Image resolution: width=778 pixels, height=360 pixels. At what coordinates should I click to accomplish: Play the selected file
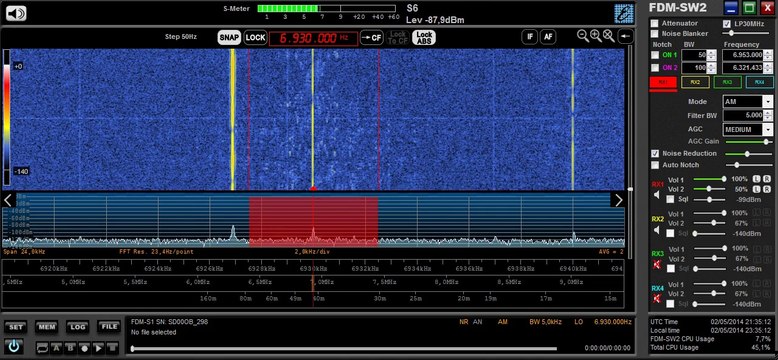(98, 348)
